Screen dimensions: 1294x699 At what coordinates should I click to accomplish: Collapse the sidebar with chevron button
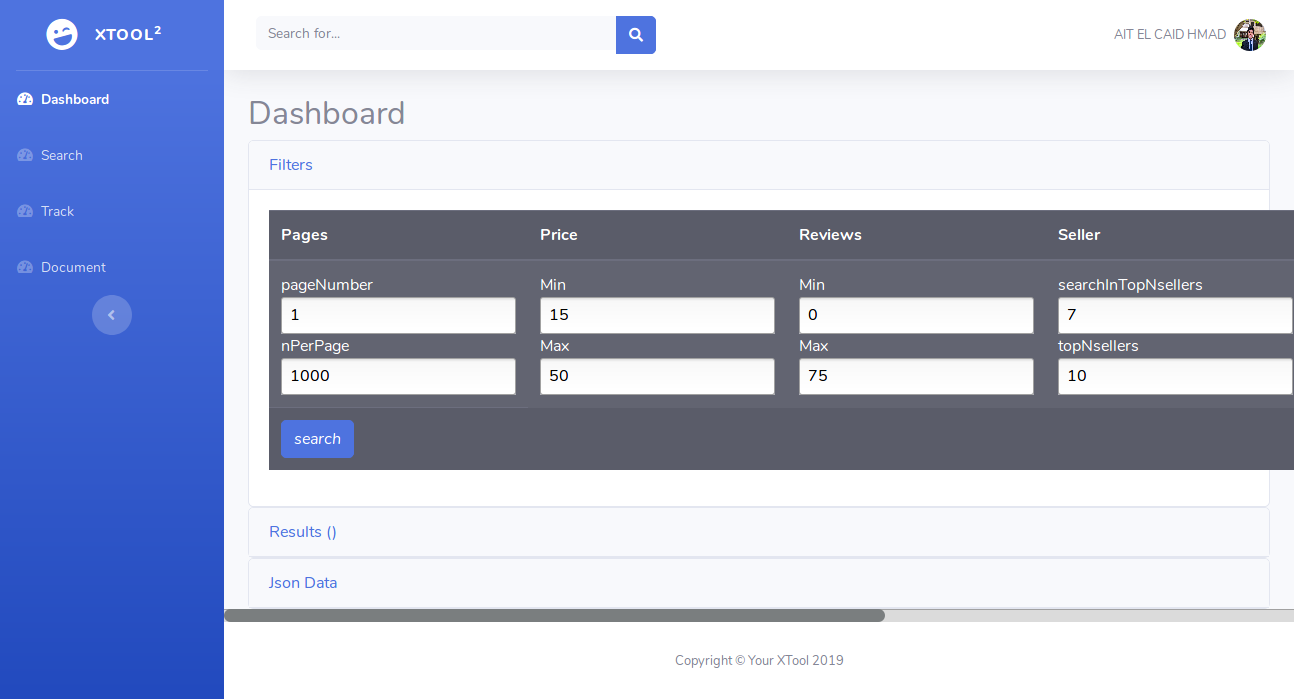click(112, 315)
